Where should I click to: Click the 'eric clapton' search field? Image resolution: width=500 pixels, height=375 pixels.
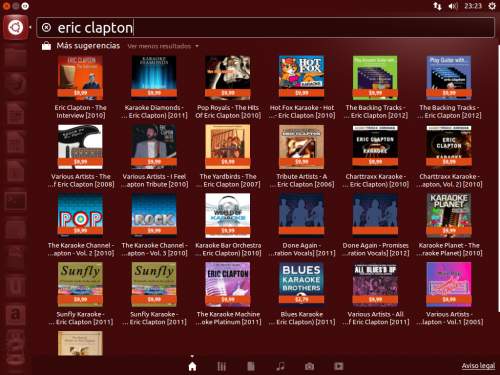pos(265,27)
